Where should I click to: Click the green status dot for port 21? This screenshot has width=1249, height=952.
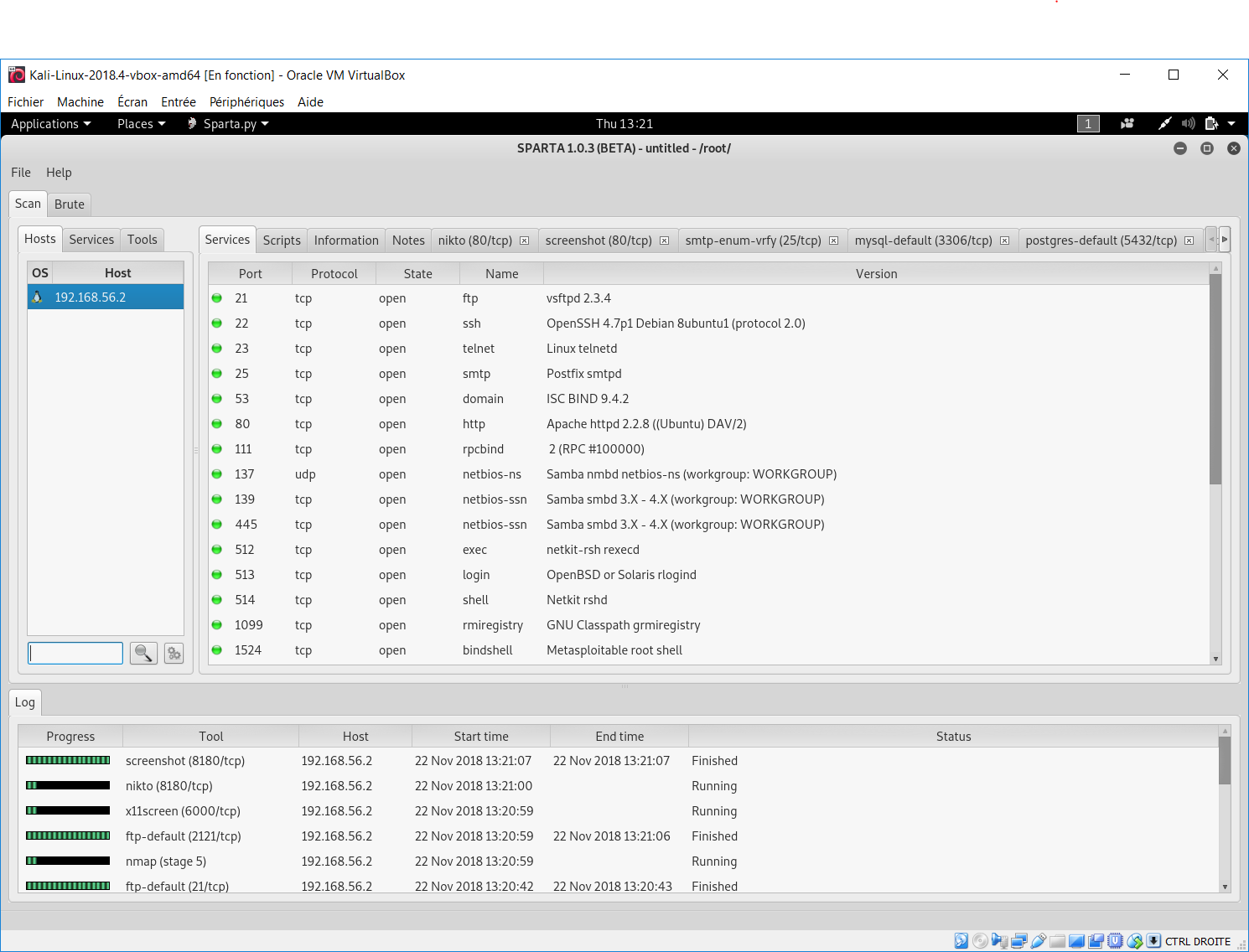pos(217,298)
